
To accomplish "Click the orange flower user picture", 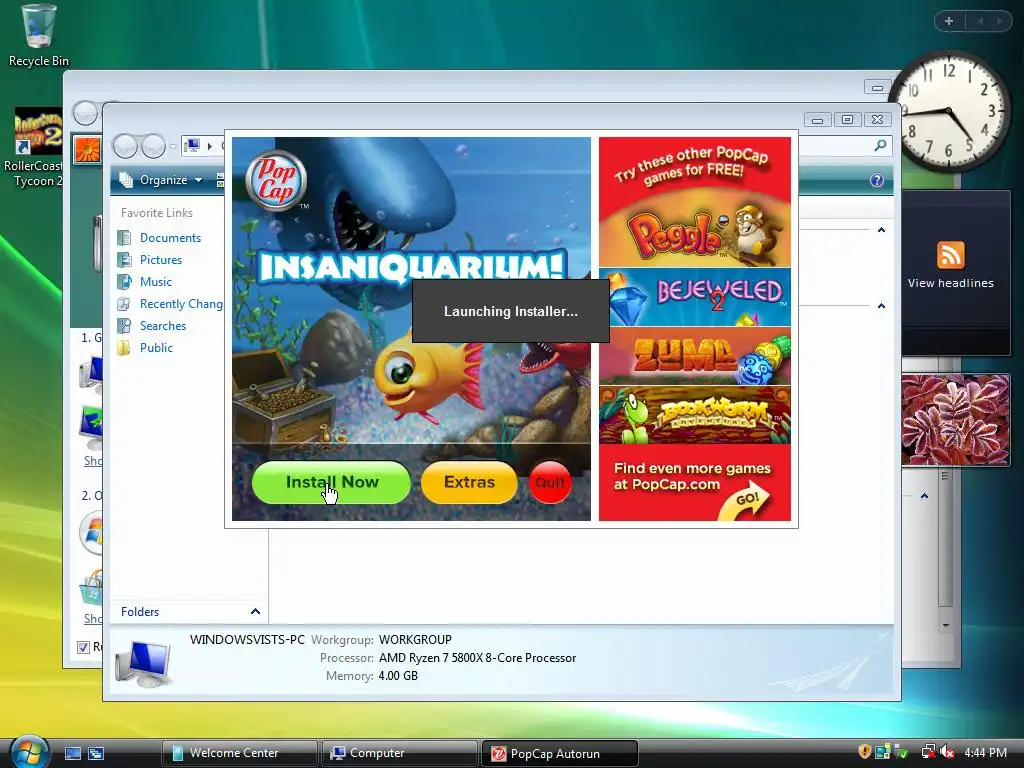I will point(87,150).
